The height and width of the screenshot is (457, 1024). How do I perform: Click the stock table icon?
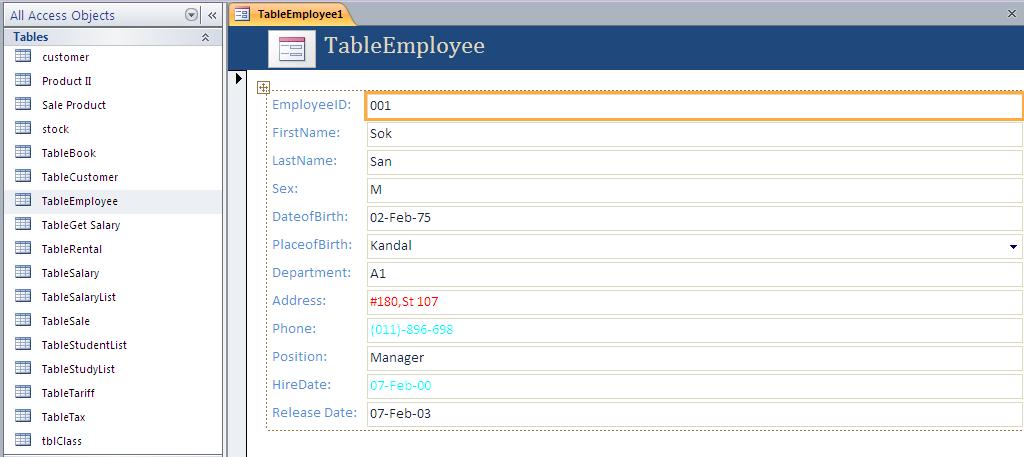[23, 129]
